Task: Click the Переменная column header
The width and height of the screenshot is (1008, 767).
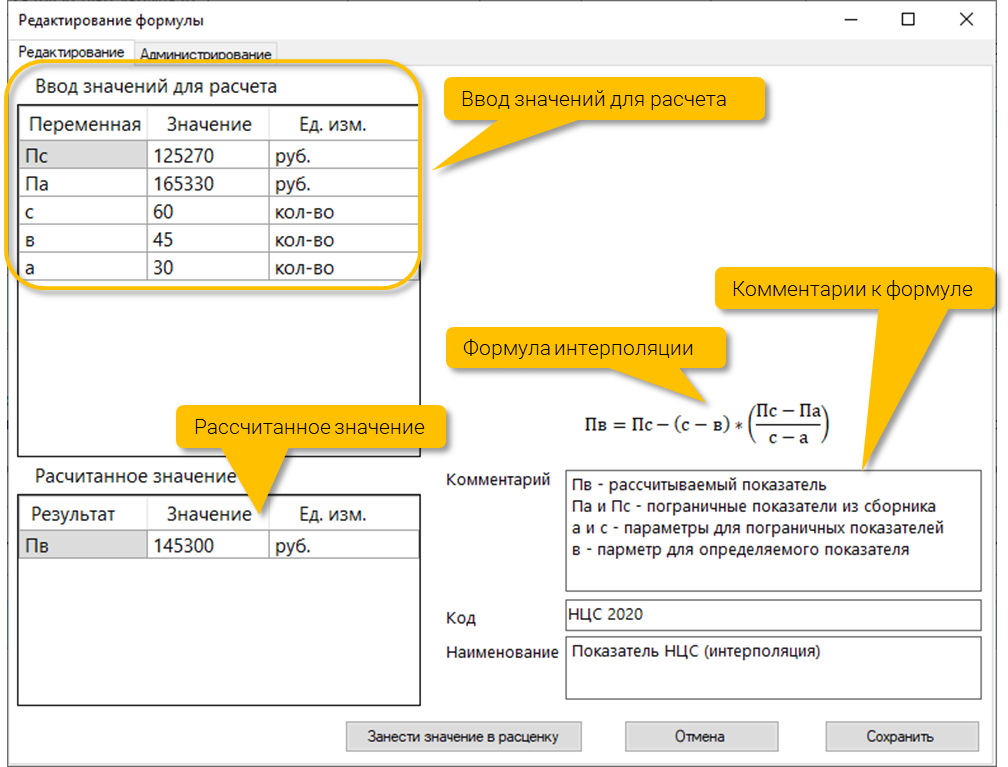Action: click(84, 124)
